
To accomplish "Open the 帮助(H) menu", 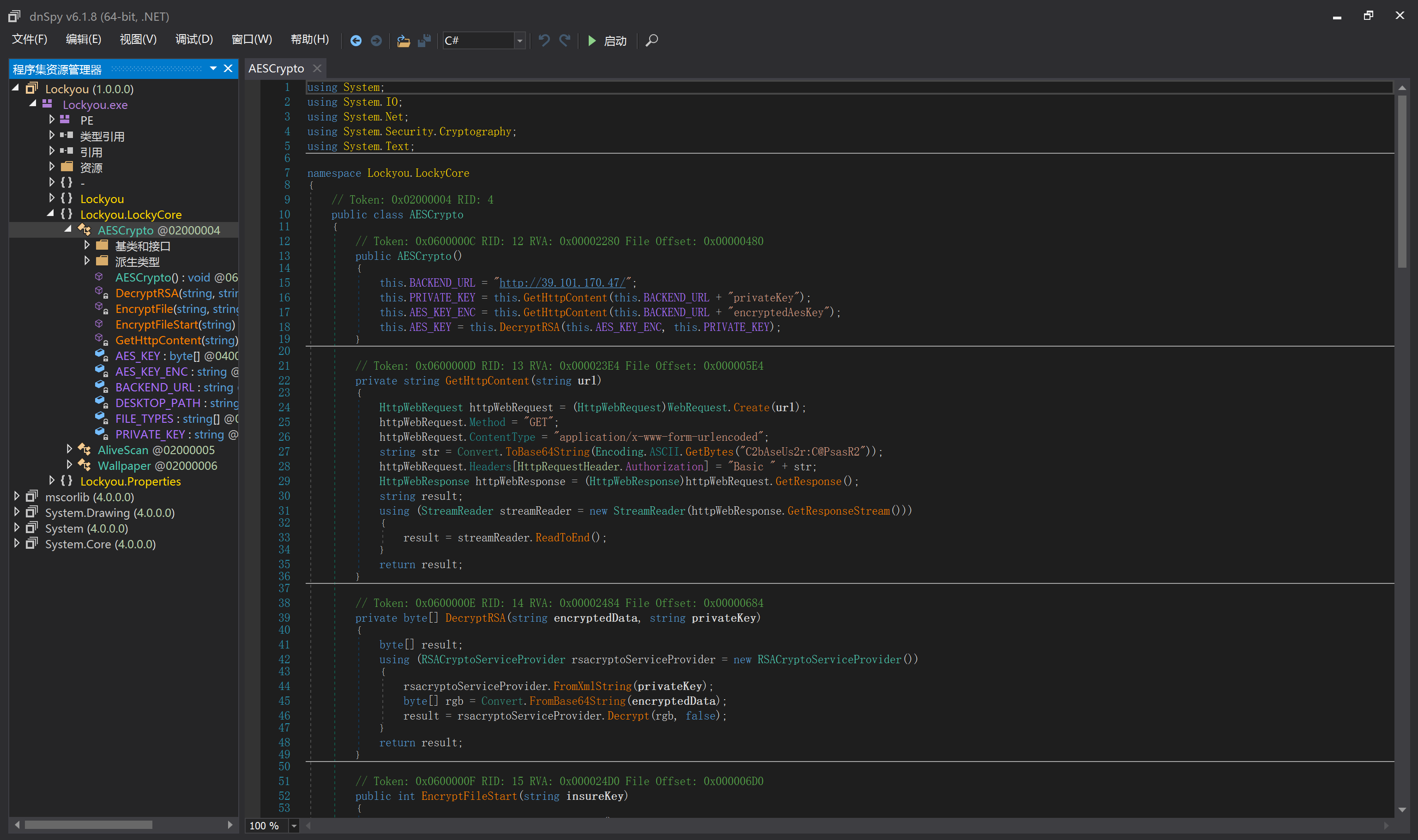I will 310,40.
